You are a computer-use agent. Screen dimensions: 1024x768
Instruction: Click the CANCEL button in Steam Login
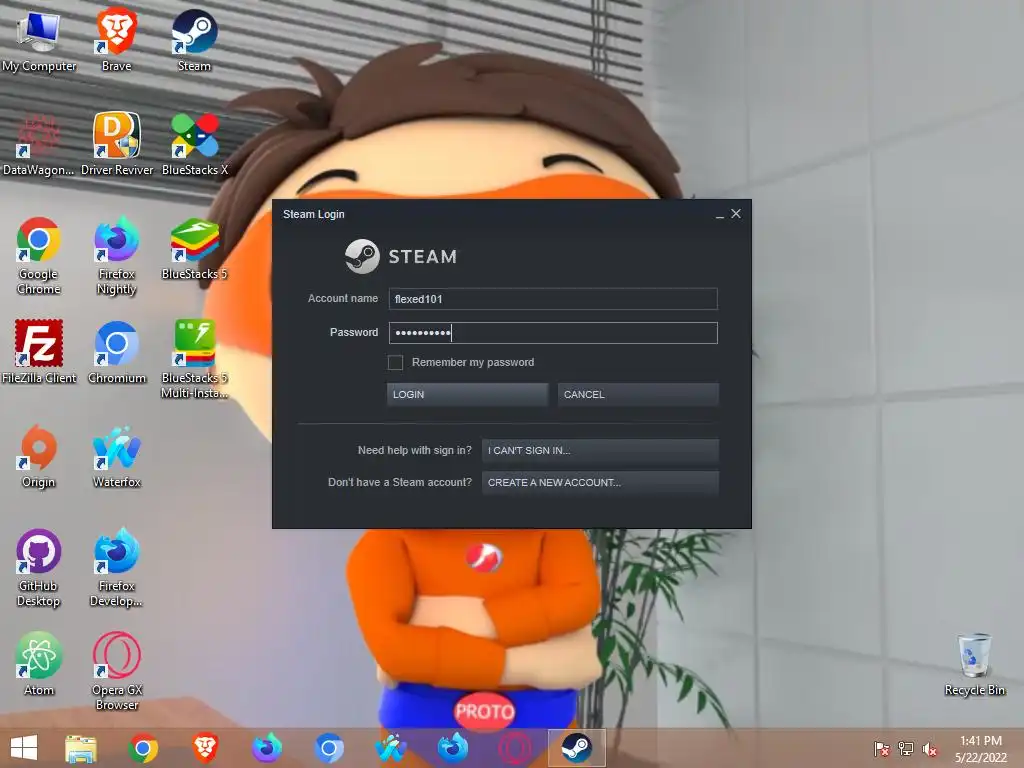pyautogui.click(x=638, y=394)
